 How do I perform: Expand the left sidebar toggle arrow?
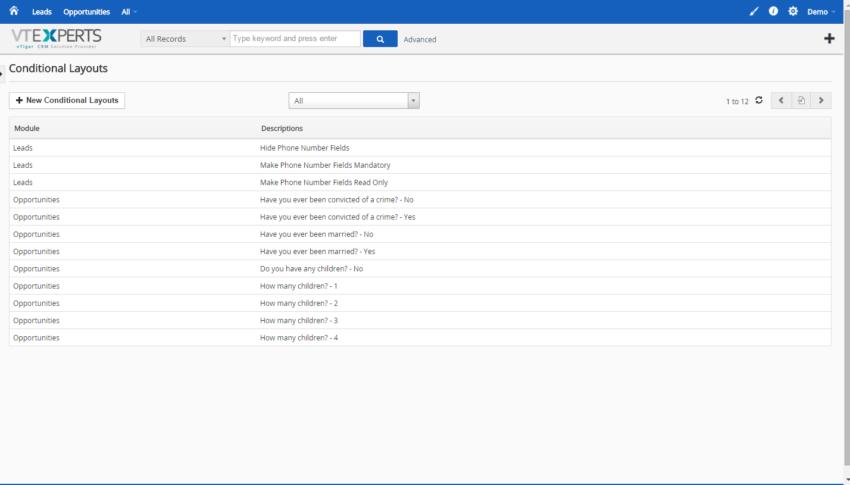pos(2,74)
